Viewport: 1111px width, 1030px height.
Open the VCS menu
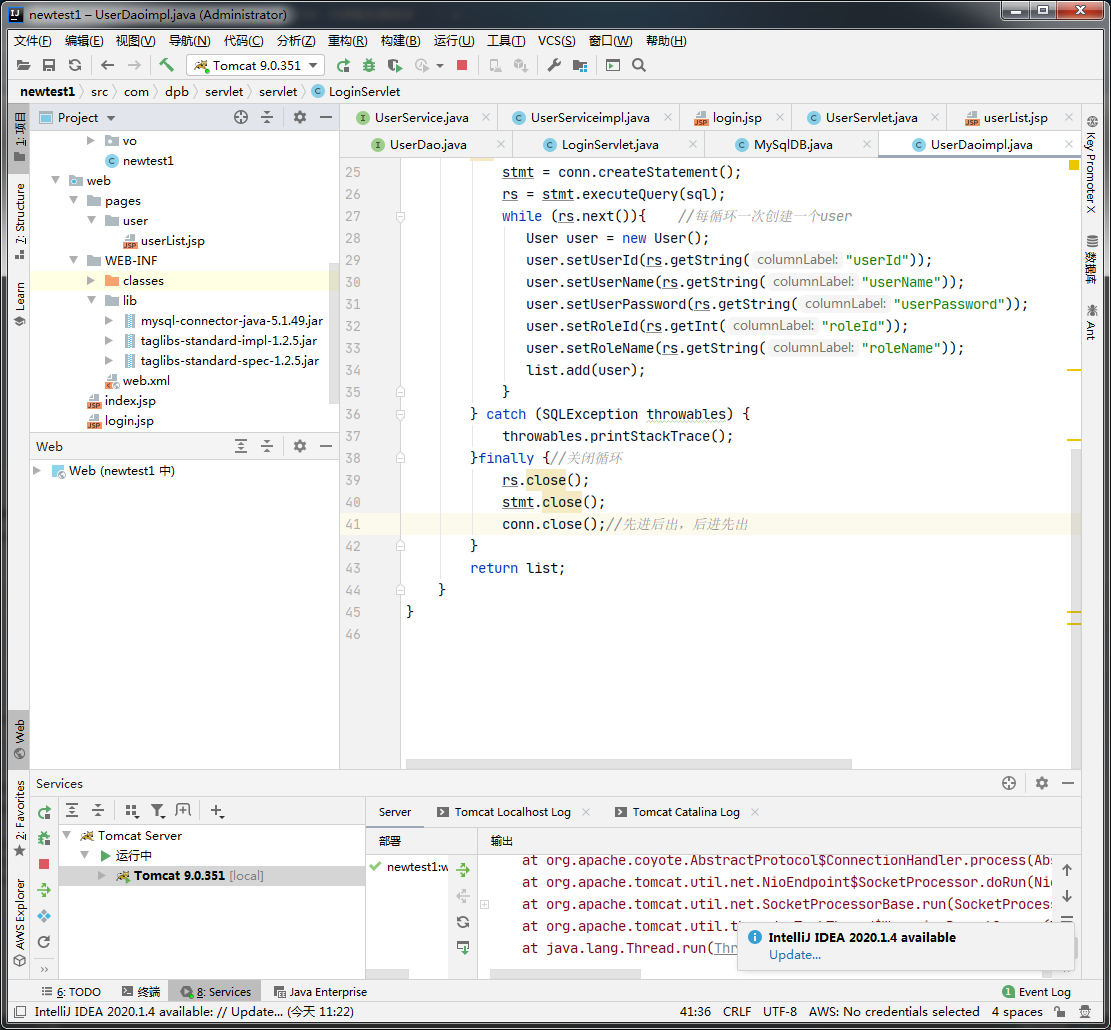pos(556,41)
